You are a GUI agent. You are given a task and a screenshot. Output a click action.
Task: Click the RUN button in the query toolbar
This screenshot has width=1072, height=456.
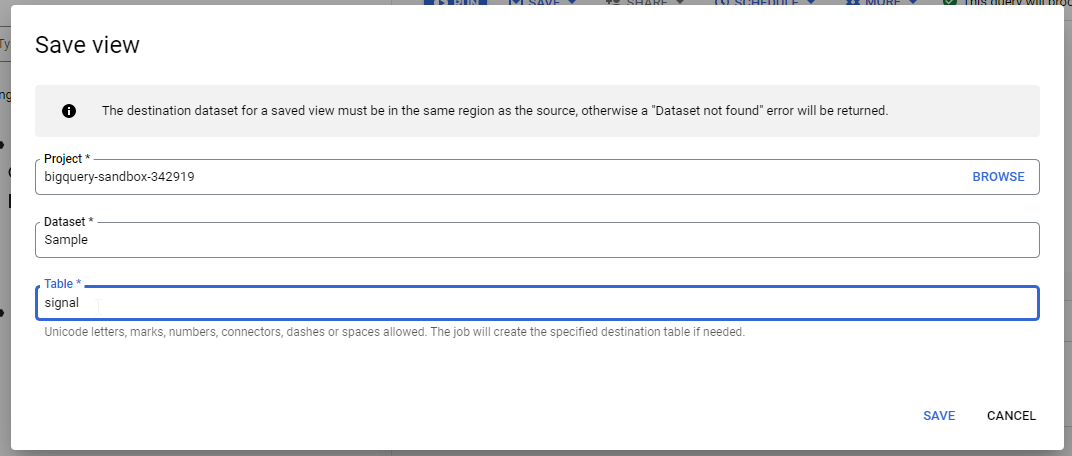pyautogui.click(x=456, y=3)
